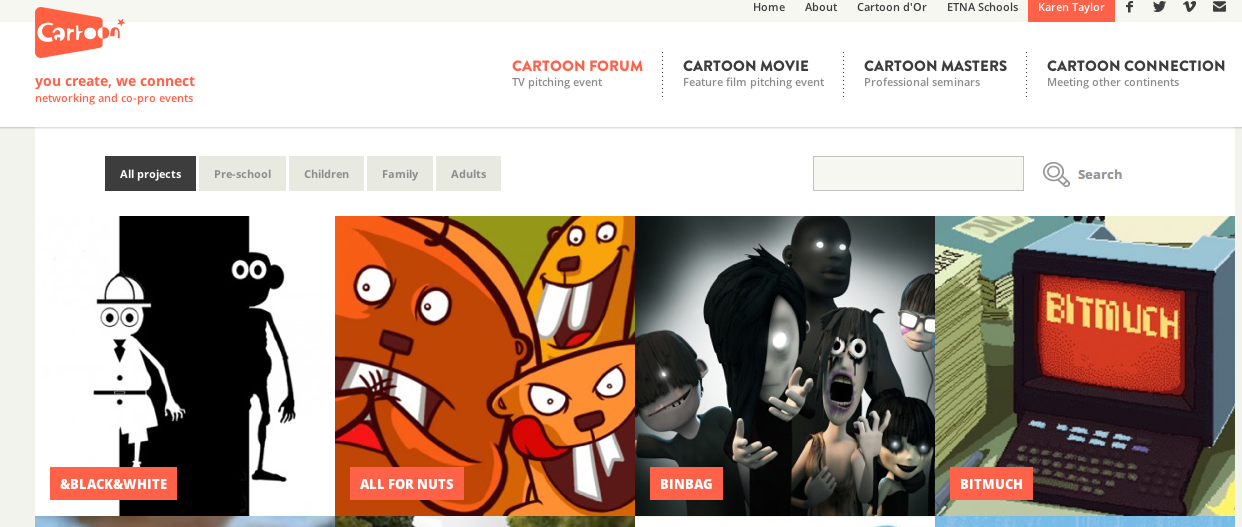Filter projects by Pre-school
1242x527 pixels.
tap(242, 174)
